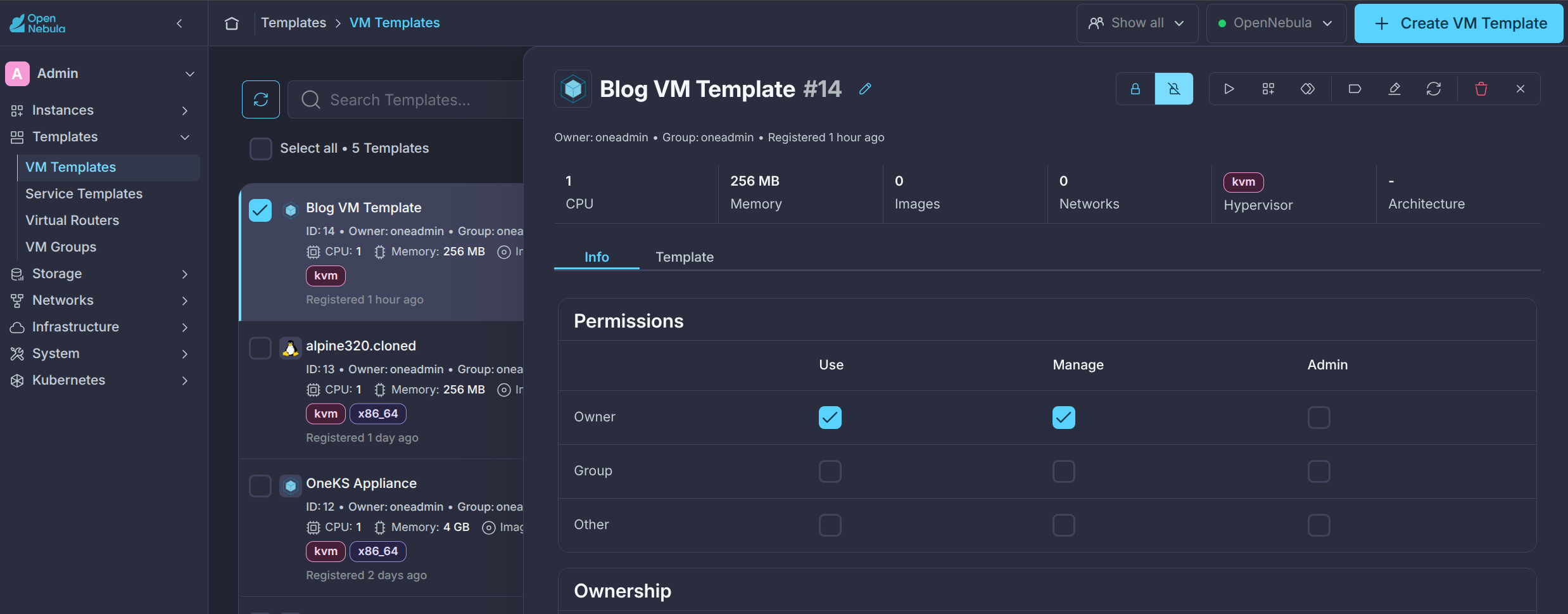The height and width of the screenshot is (614, 1568).
Task: Switch to the Info tab
Action: point(597,257)
